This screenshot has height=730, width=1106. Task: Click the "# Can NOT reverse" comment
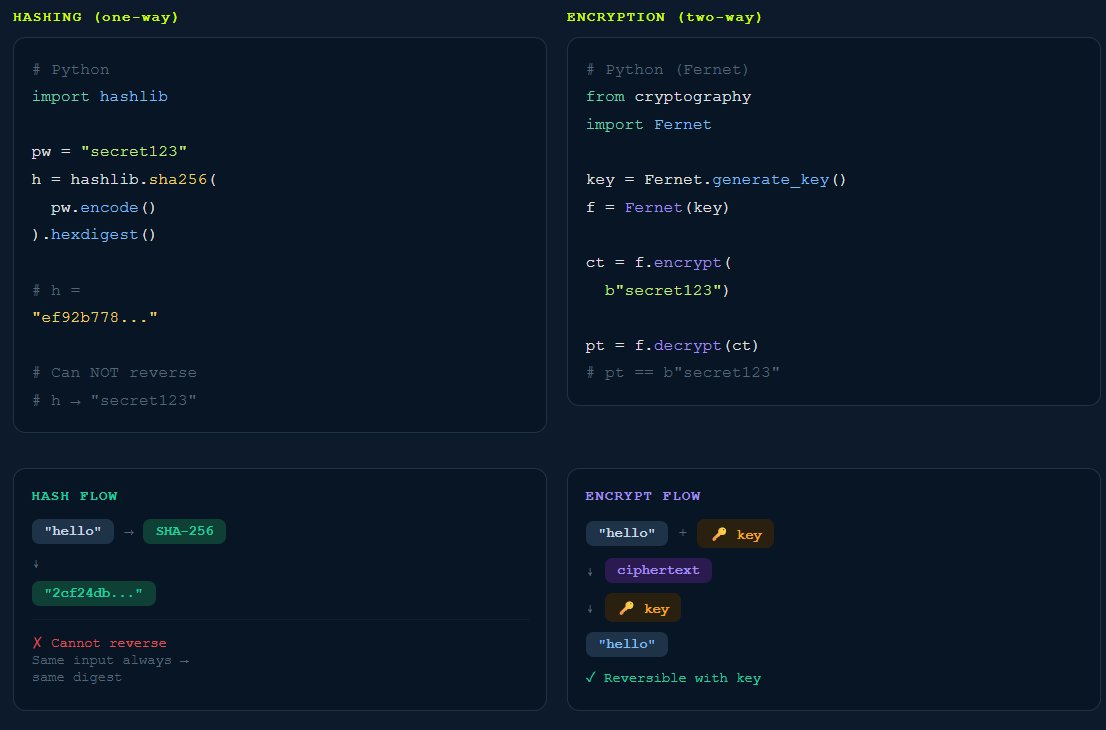tap(114, 372)
